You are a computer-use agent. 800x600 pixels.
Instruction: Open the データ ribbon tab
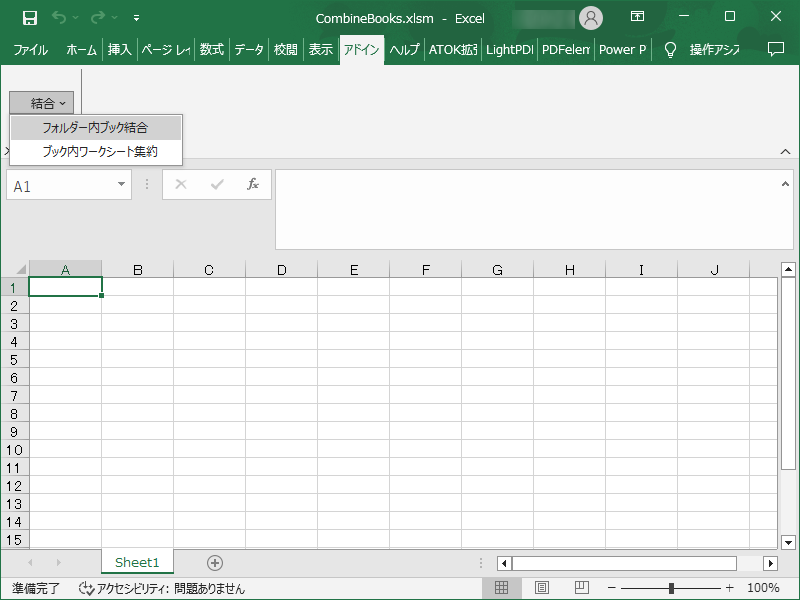249,49
